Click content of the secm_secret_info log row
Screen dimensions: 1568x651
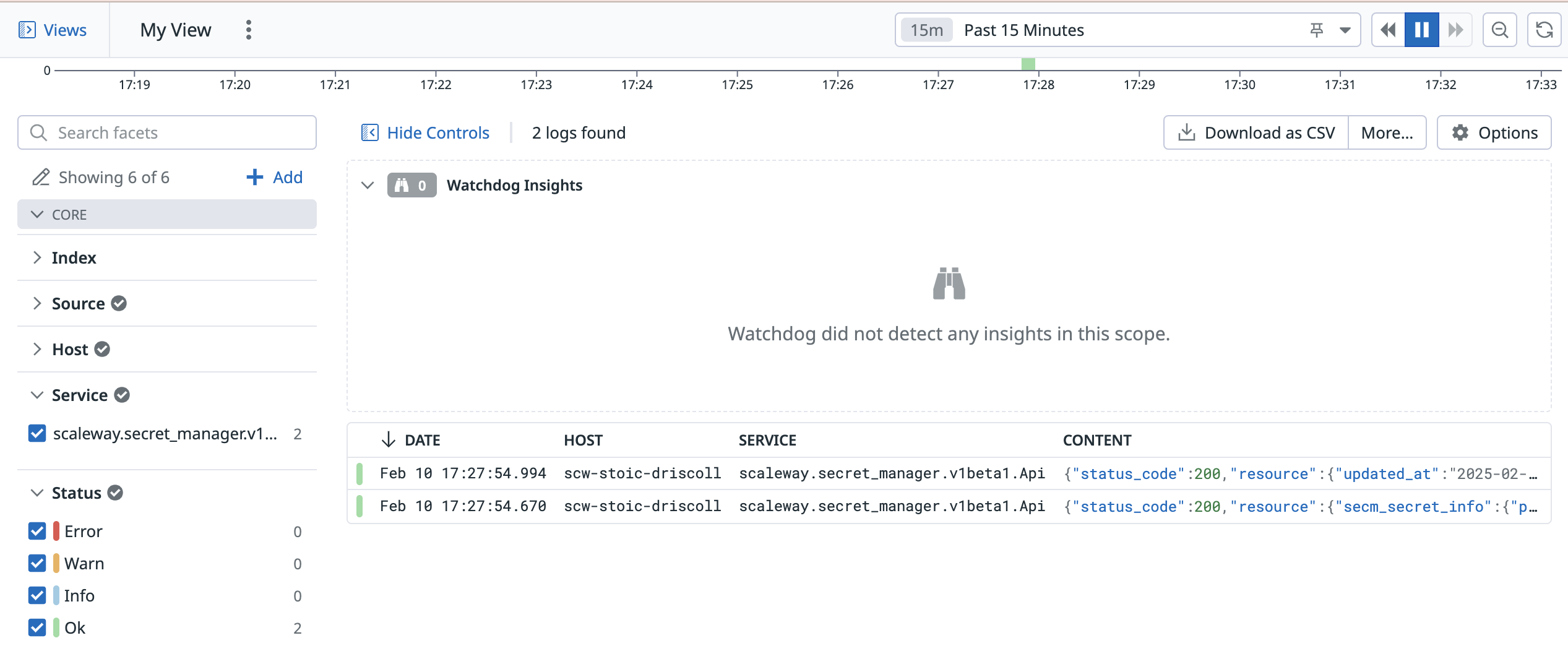(1301, 506)
